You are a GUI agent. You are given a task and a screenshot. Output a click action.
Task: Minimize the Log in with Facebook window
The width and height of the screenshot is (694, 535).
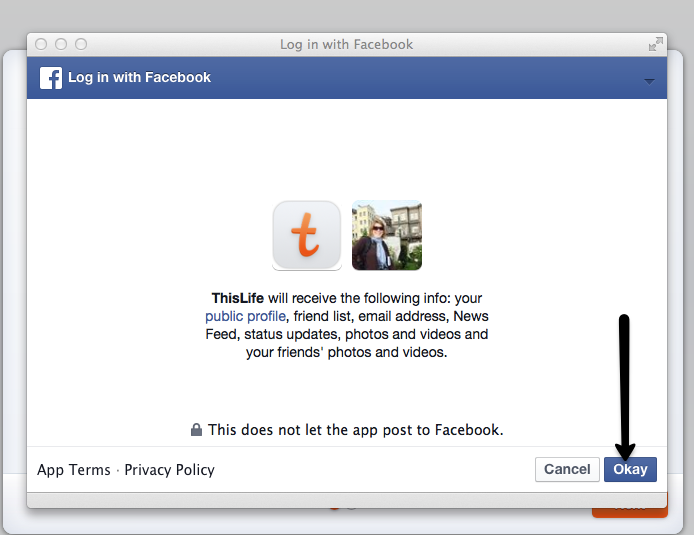point(61,44)
